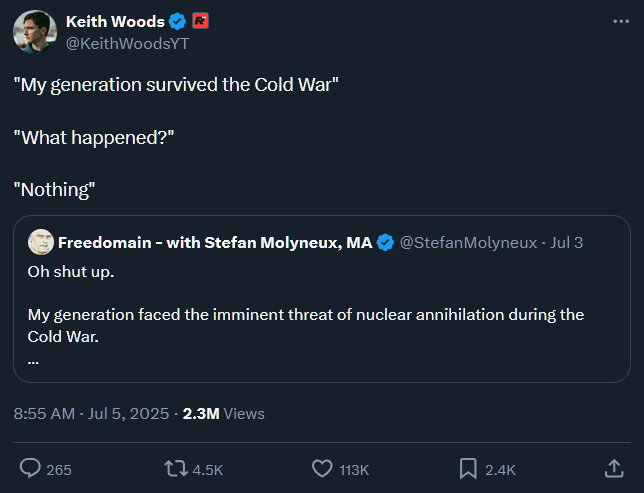Click the repost arrows icon

(176, 468)
